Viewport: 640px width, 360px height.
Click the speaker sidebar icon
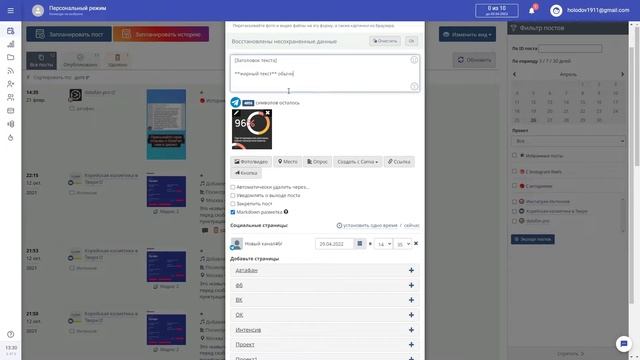[x=11, y=124]
